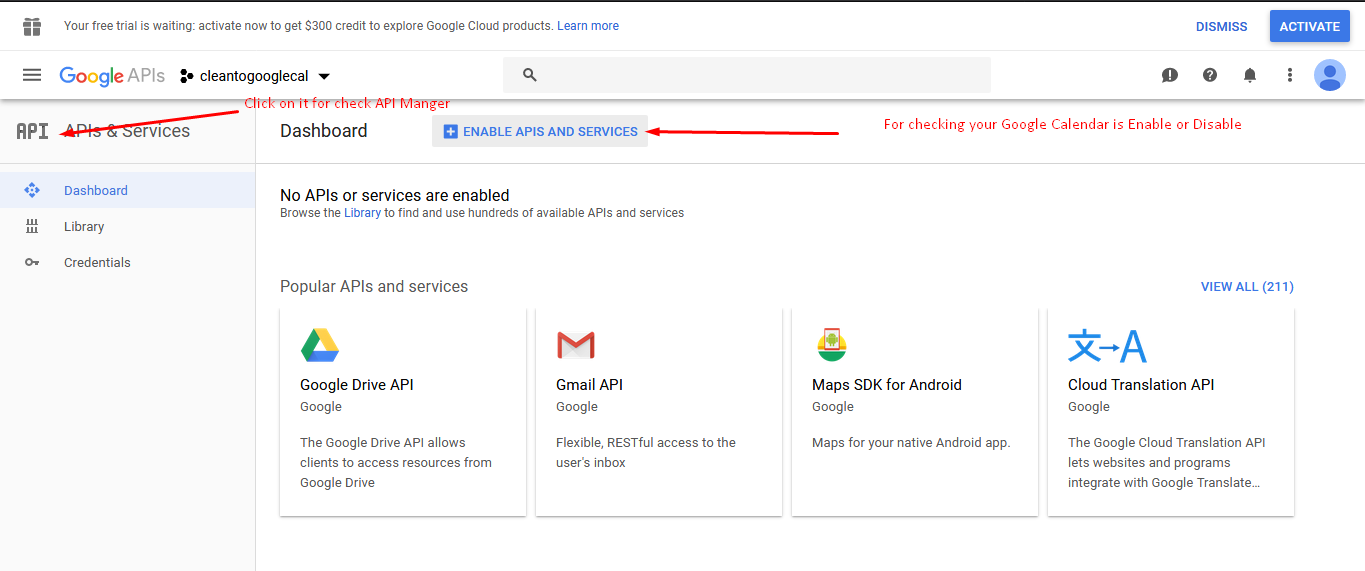
Task: Click ENABLE APIS AND SERVICES button
Action: (x=540, y=131)
